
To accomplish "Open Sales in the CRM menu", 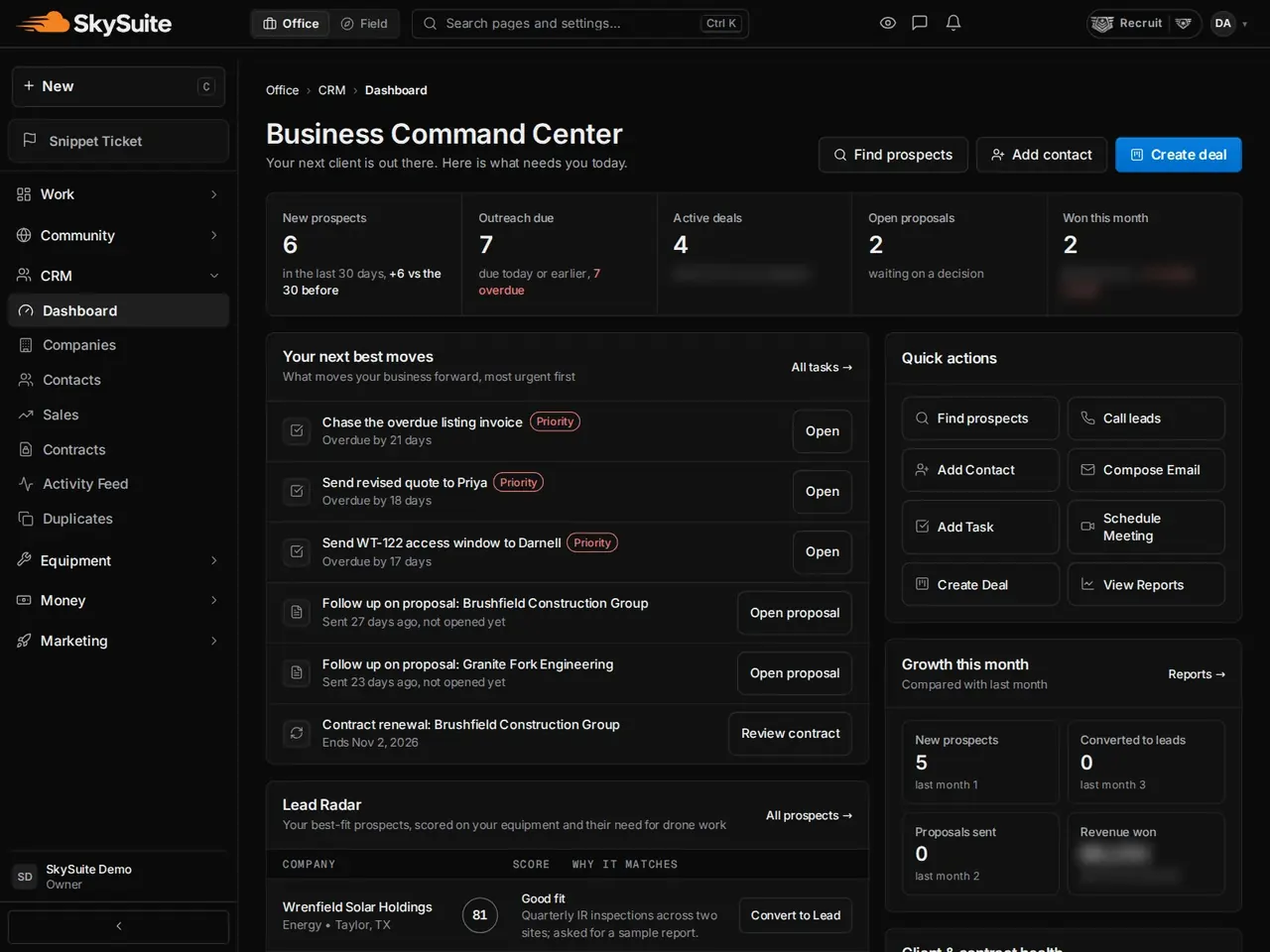I will 118,415.
